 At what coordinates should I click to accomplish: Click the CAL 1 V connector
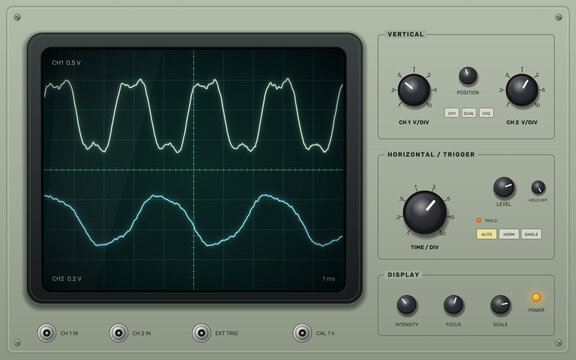302,333
